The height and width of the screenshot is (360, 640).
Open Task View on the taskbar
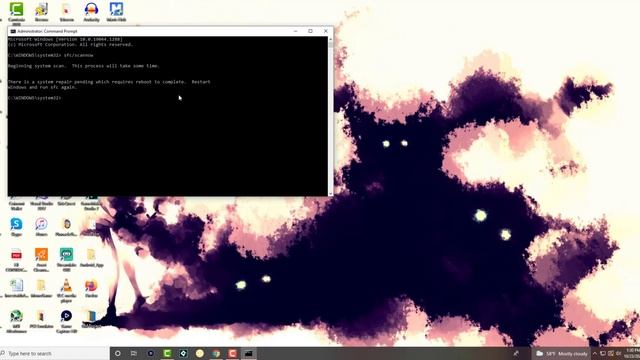pyautogui.click(x=133, y=353)
